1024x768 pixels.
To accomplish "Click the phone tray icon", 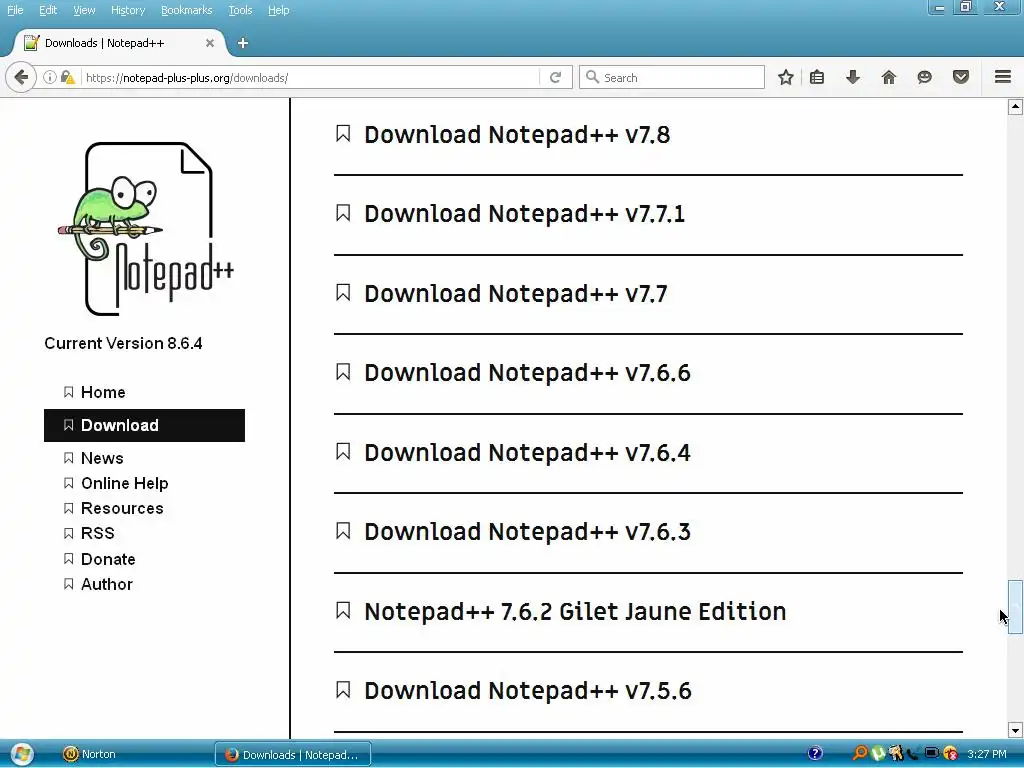I will [x=913, y=754].
